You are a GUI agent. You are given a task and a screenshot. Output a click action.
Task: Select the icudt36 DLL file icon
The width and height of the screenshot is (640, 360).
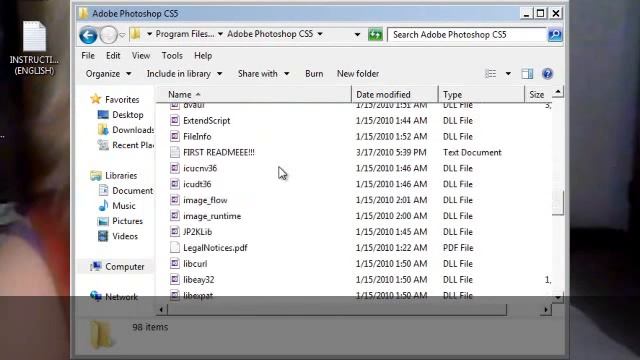click(175, 184)
